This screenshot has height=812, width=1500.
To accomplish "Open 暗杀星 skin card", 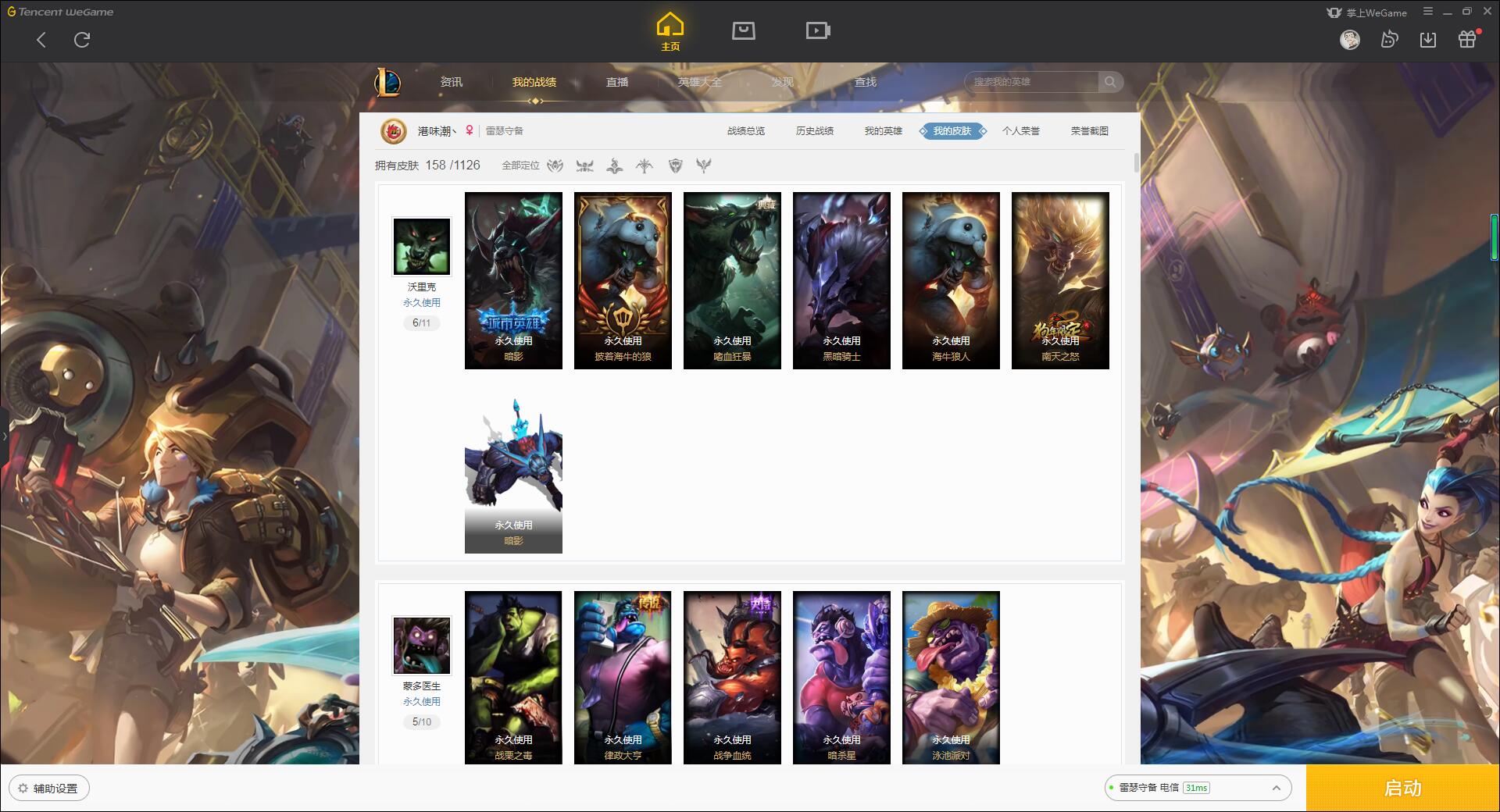I will click(x=841, y=677).
